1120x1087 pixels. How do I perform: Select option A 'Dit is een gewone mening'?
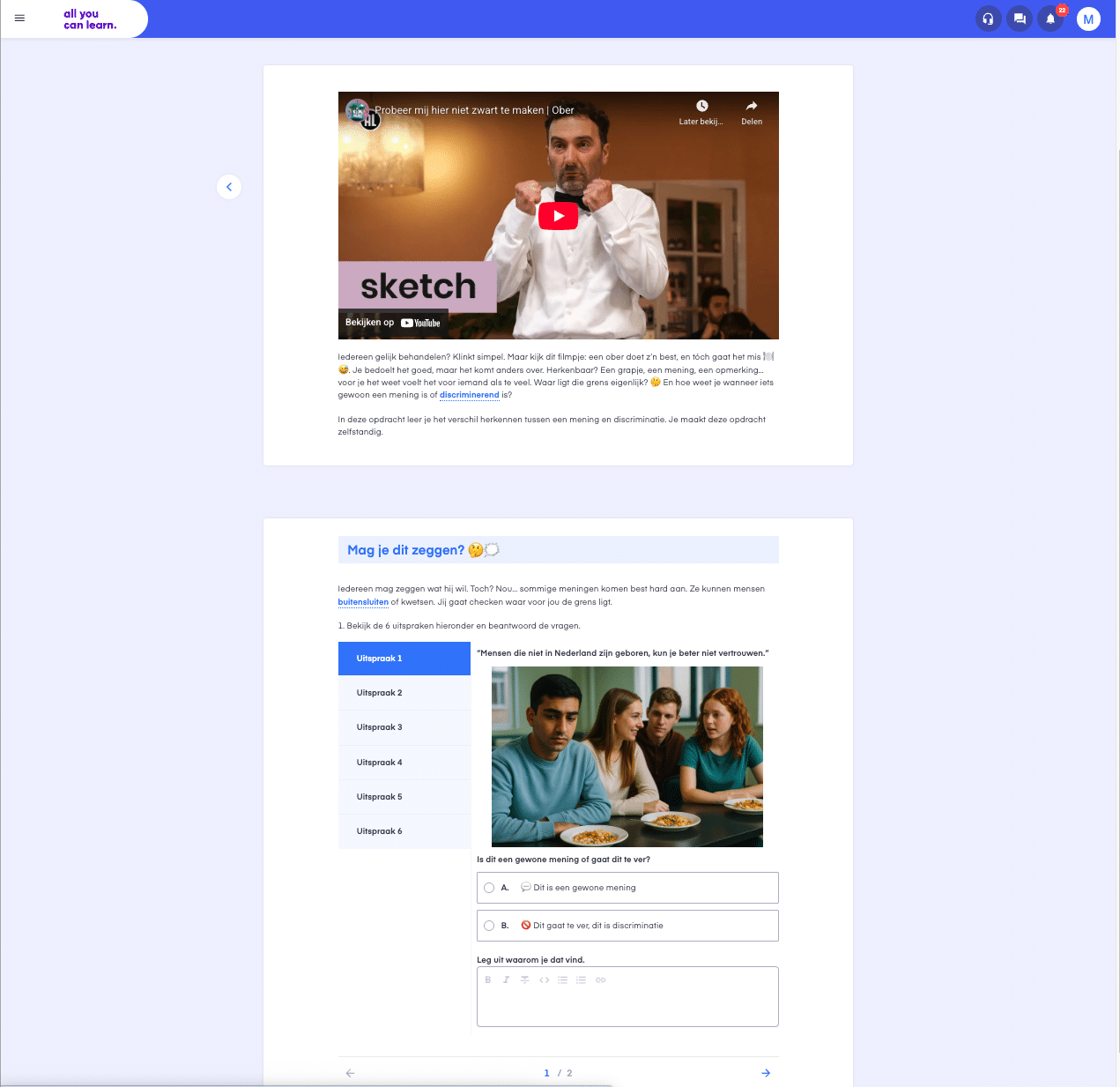[489, 888]
